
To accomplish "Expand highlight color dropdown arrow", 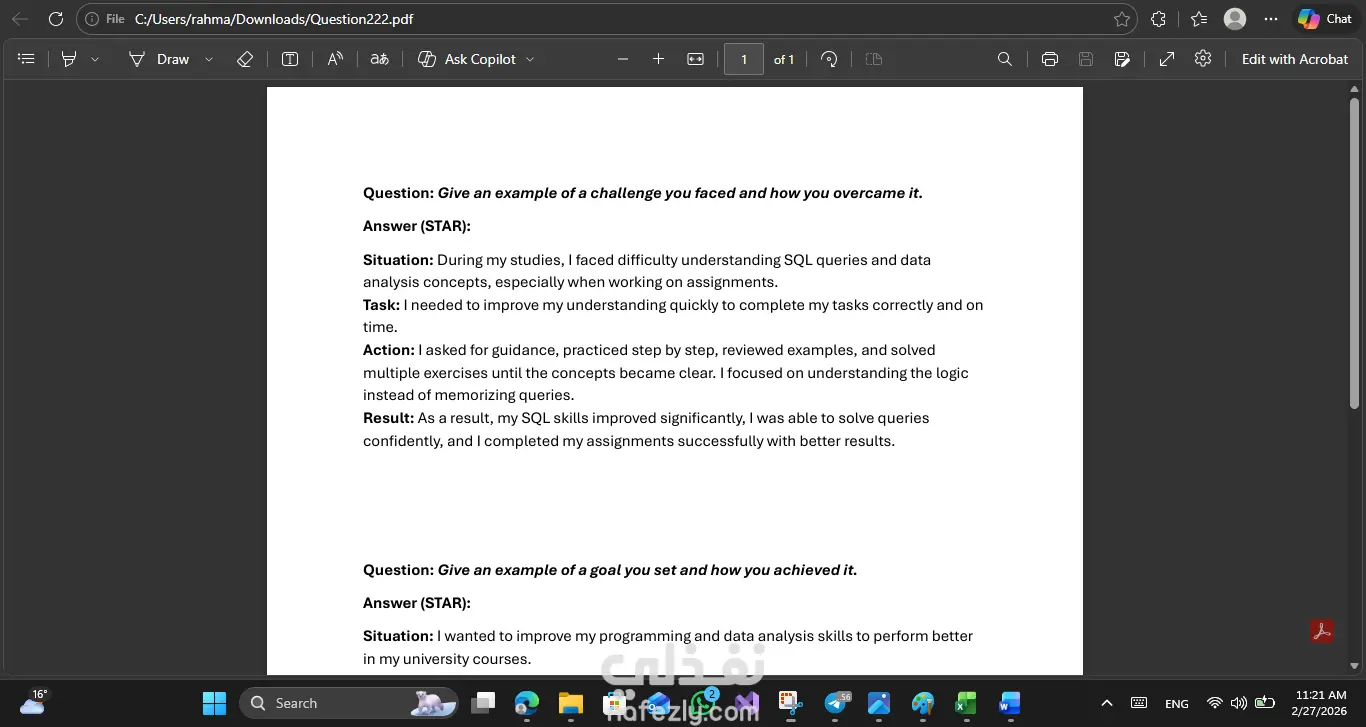I will (95, 59).
